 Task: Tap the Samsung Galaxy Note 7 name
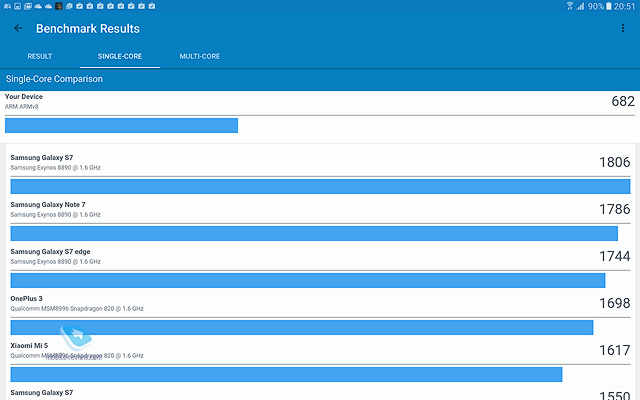(48, 204)
